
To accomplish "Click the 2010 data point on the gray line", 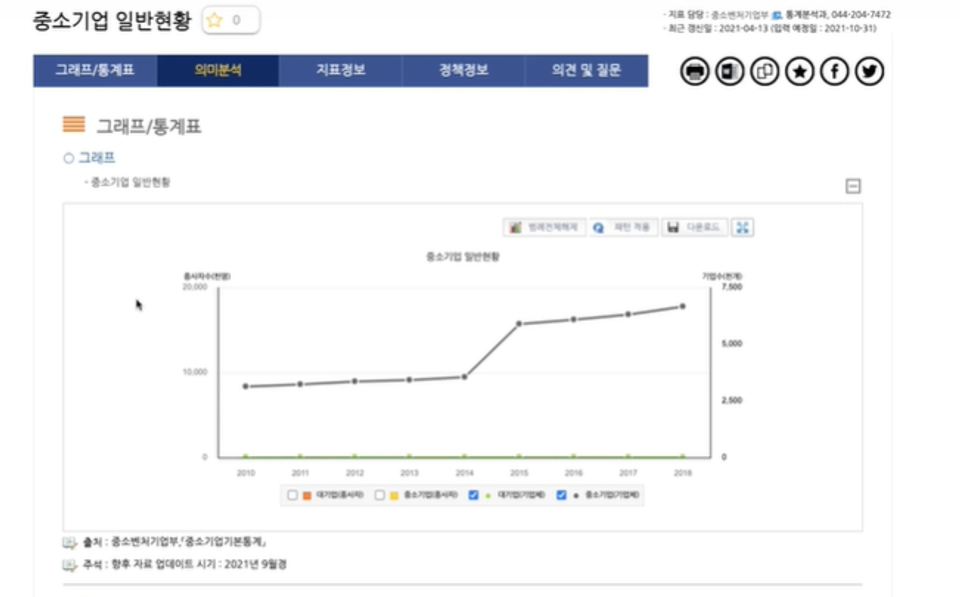I will point(246,386).
